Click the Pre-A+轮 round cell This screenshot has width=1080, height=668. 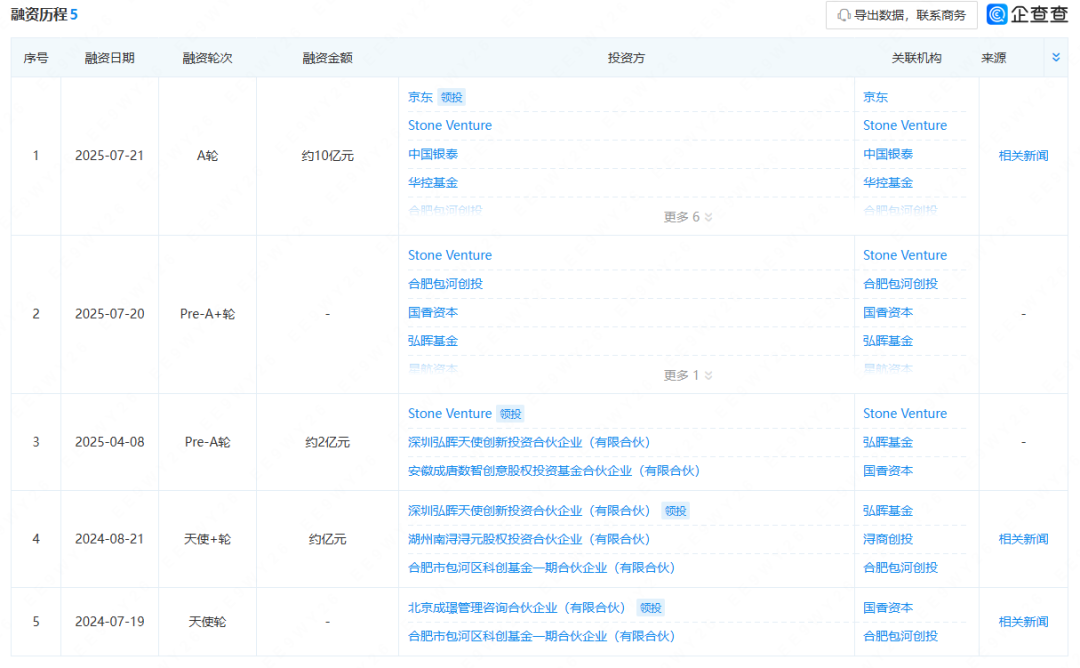[207, 314]
